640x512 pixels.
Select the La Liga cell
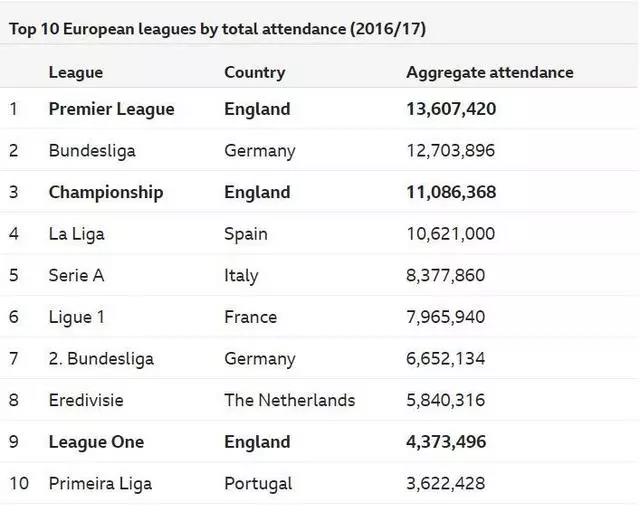tap(76, 234)
